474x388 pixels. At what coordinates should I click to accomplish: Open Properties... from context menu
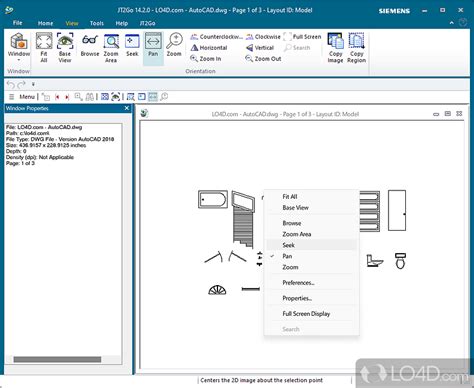coord(311,298)
